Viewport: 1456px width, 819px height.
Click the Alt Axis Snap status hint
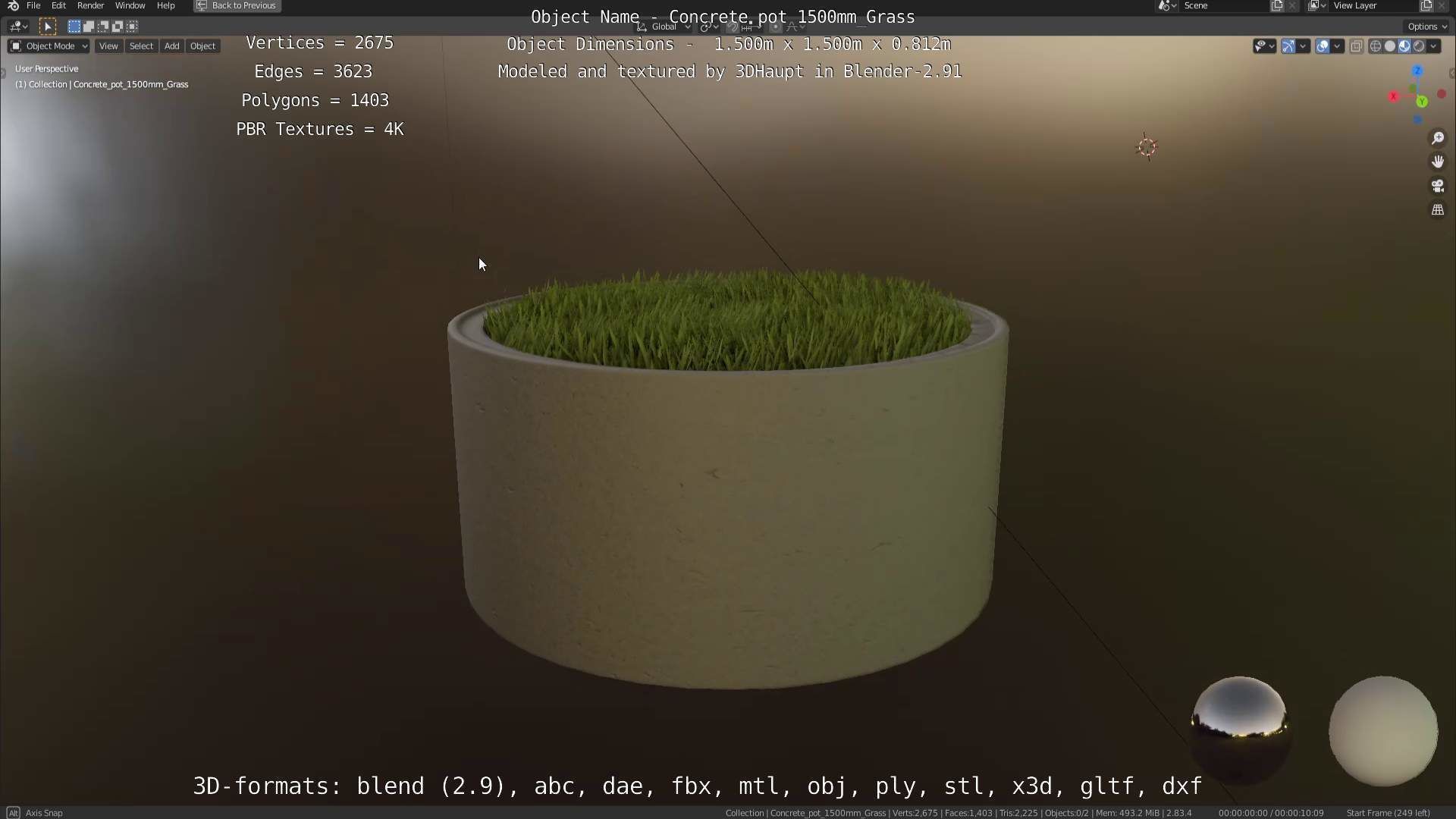pos(36,813)
